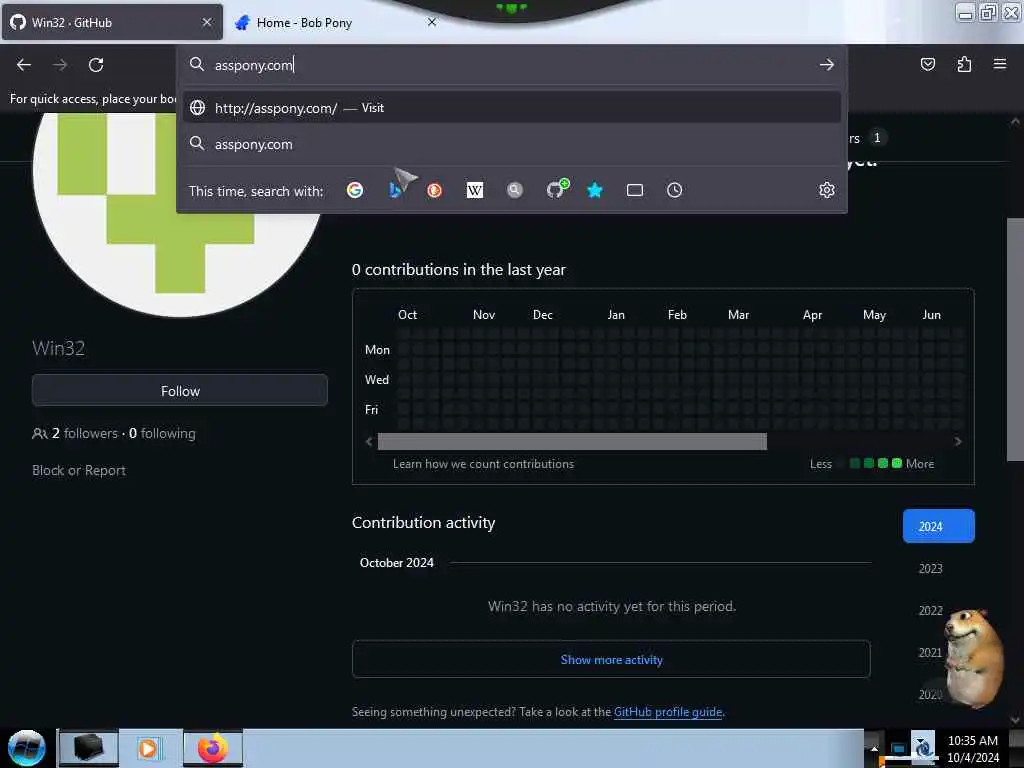Click the Win32 profile avatar image
This screenshot has width=1024, height=768.
(180, 215)
